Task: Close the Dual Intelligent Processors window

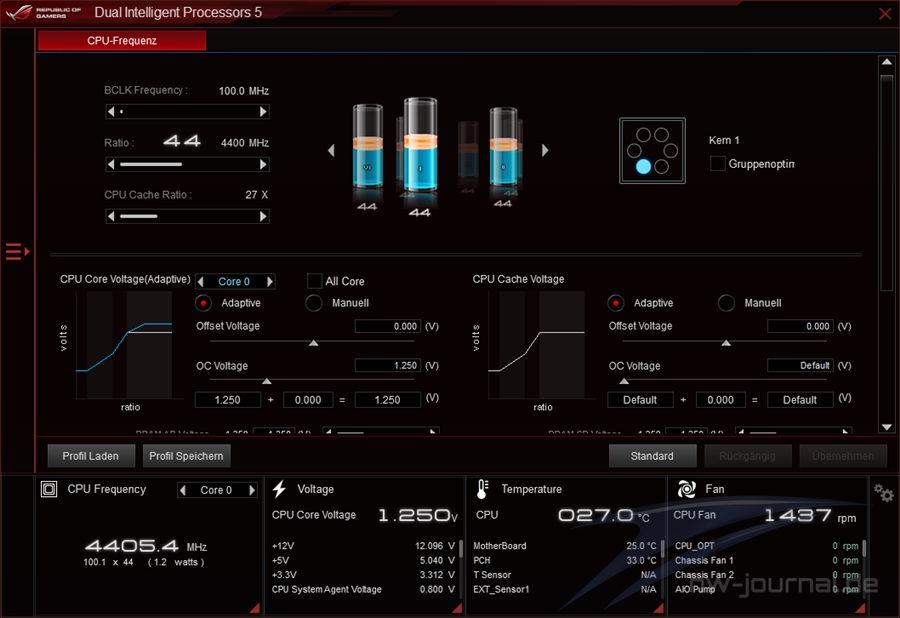Action: [x=885, y=13]
